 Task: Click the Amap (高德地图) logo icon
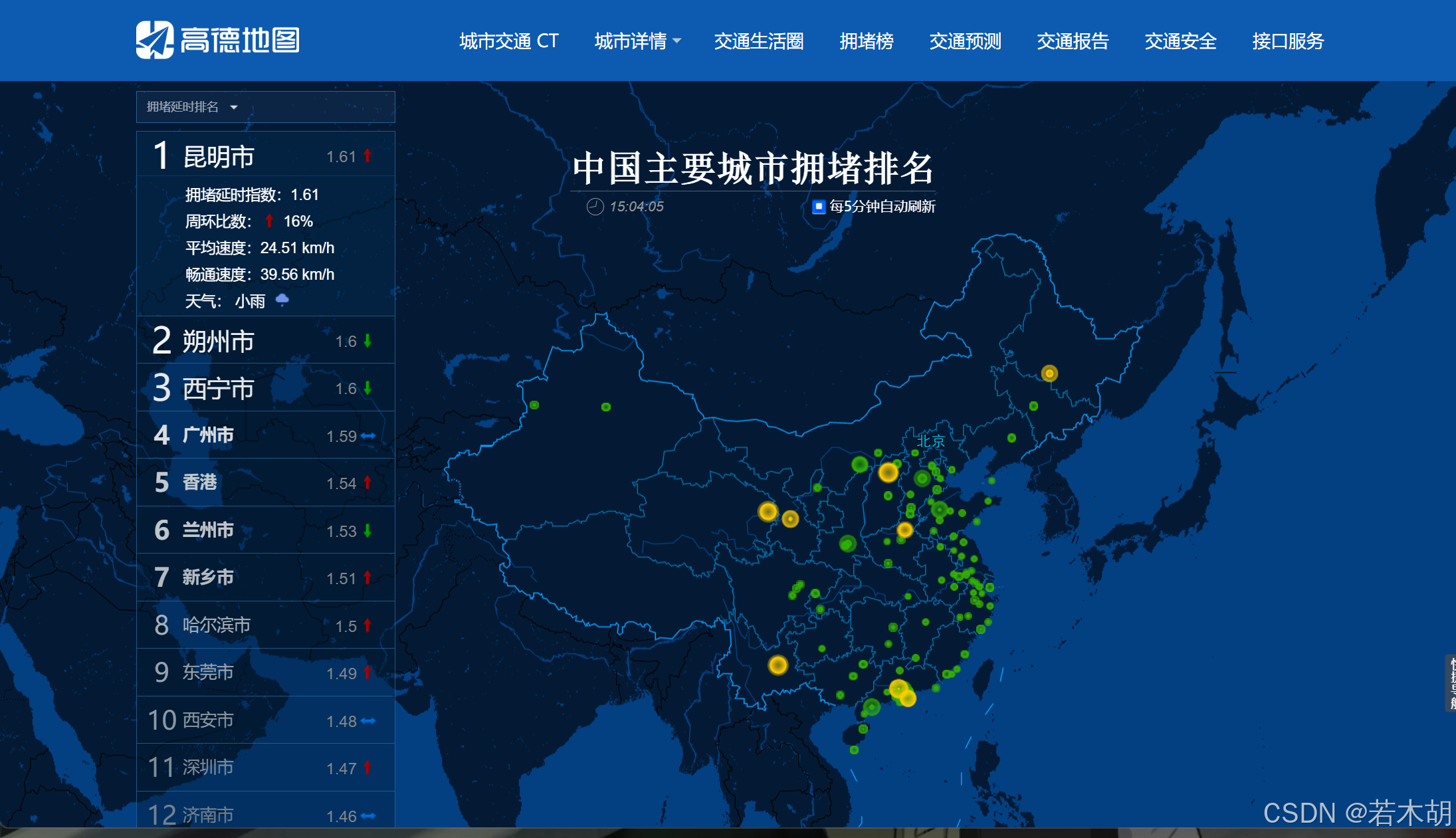[x=155, y=40]
